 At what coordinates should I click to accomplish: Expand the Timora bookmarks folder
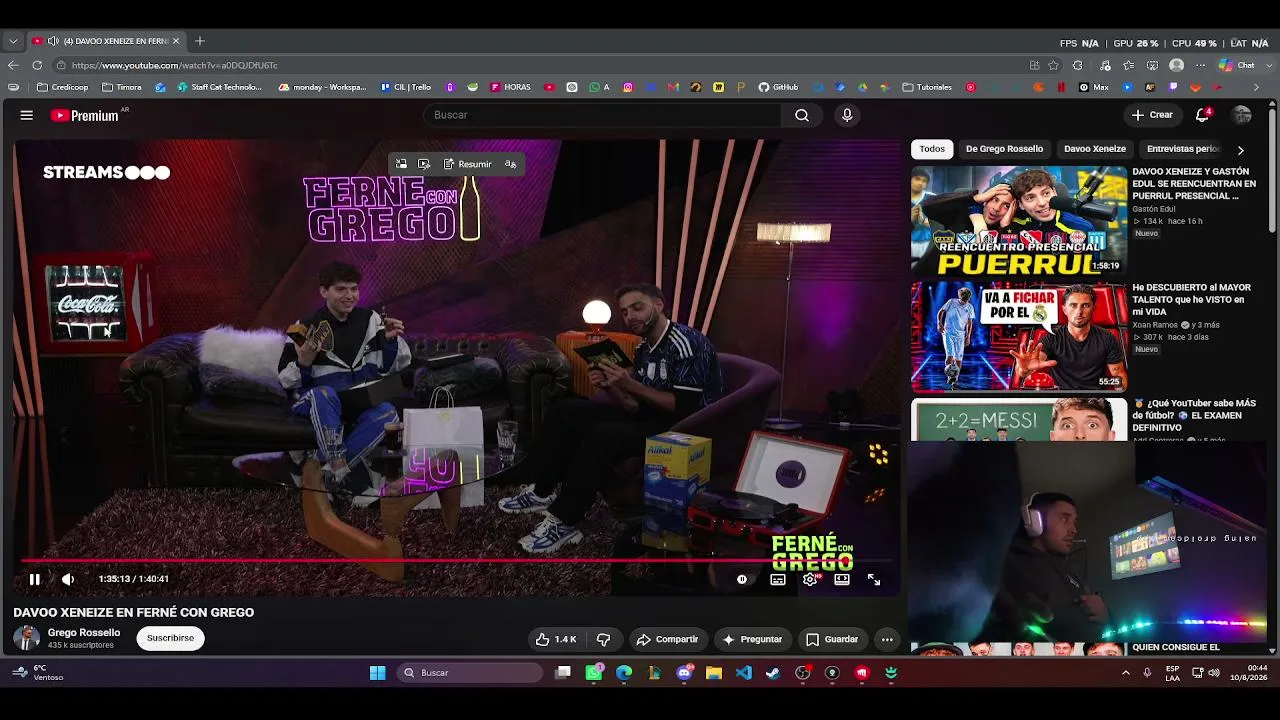tap(122, 87)
